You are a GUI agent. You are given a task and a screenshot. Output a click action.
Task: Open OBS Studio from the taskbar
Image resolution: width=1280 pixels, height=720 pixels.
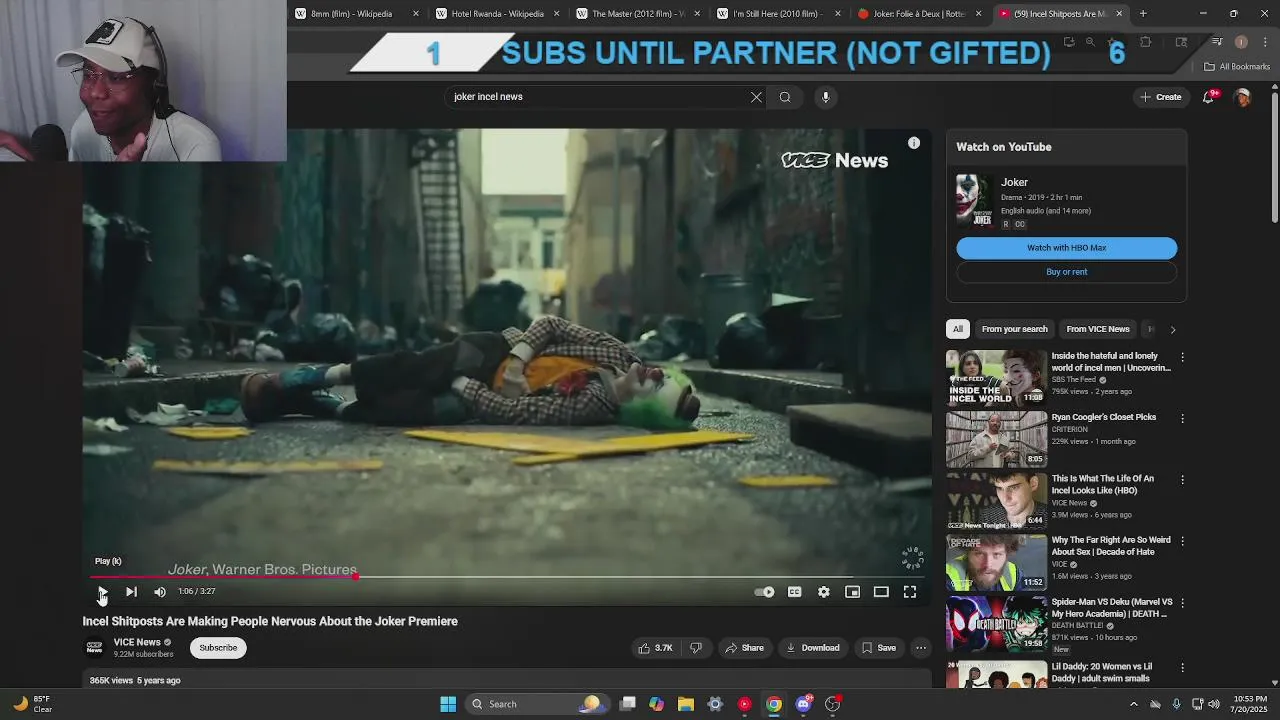point(832,704)
